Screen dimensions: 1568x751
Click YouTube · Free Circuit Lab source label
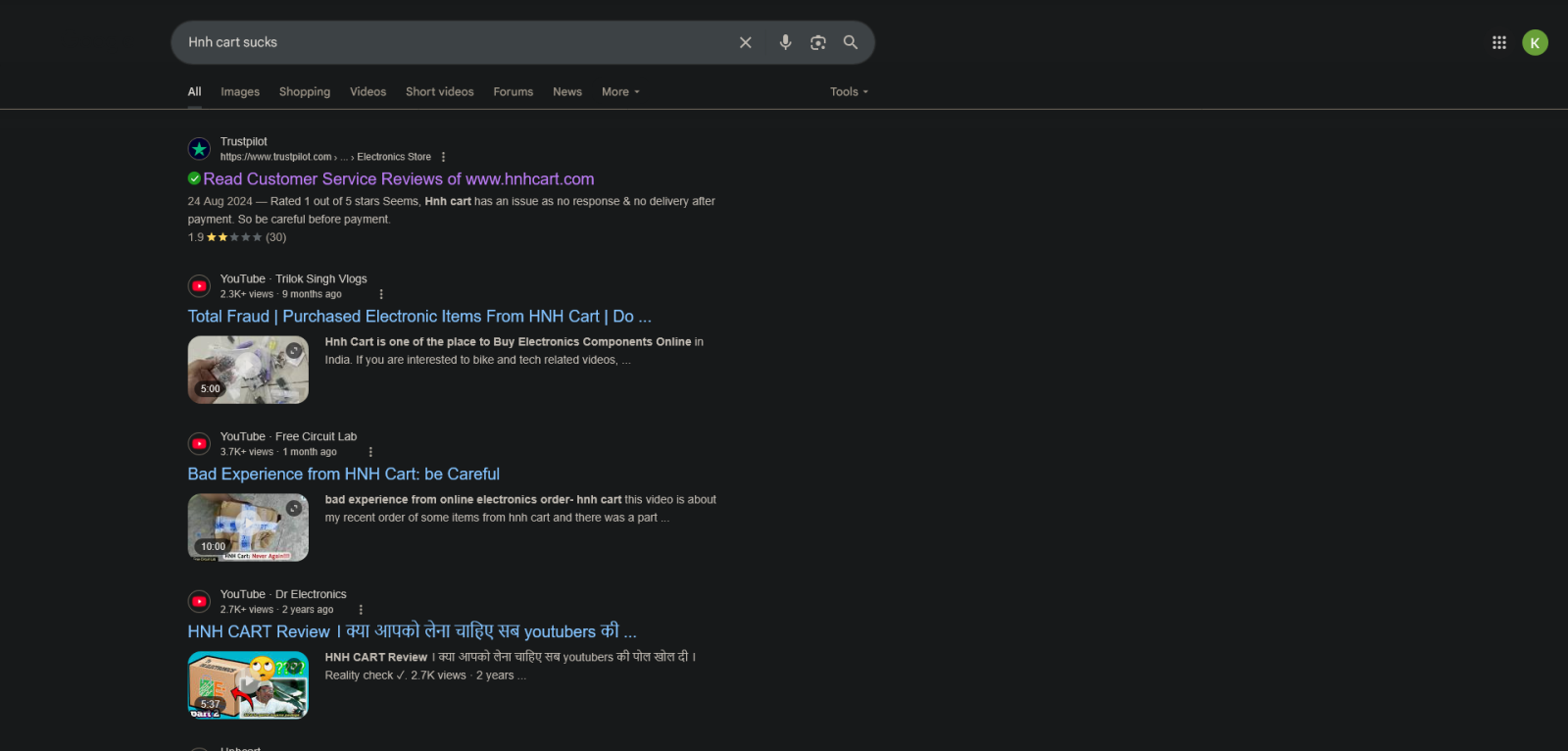tap(289, 437)
